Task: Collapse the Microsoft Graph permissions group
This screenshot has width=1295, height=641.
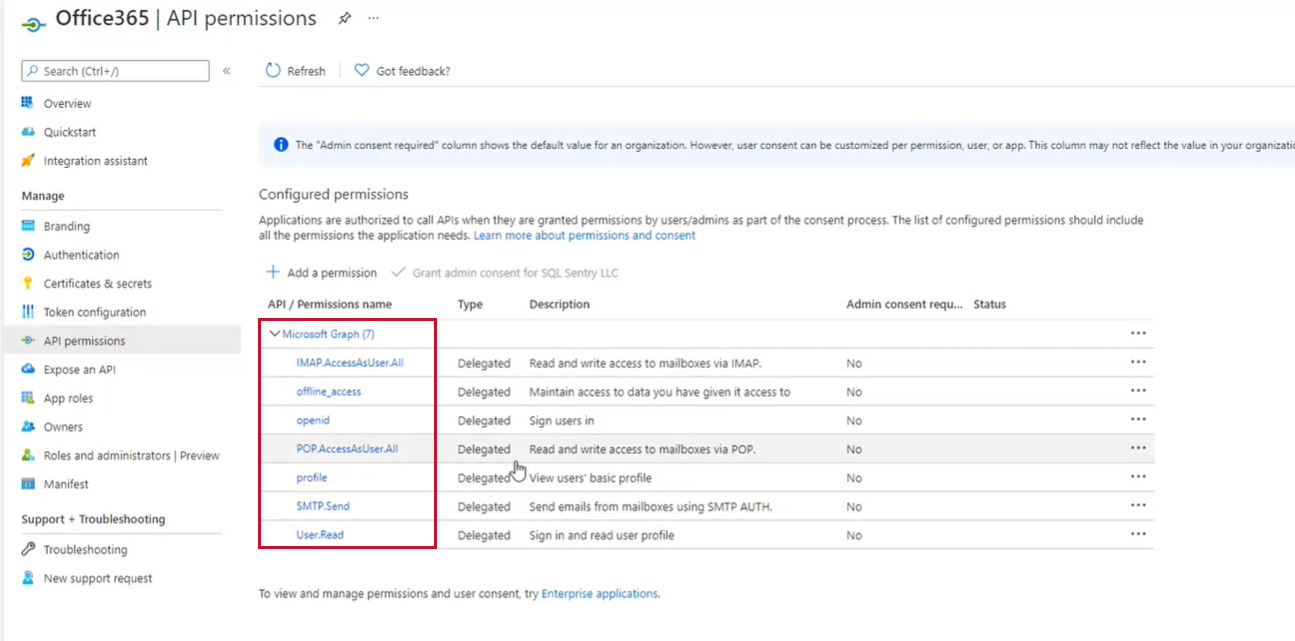Action: [276, 333]
